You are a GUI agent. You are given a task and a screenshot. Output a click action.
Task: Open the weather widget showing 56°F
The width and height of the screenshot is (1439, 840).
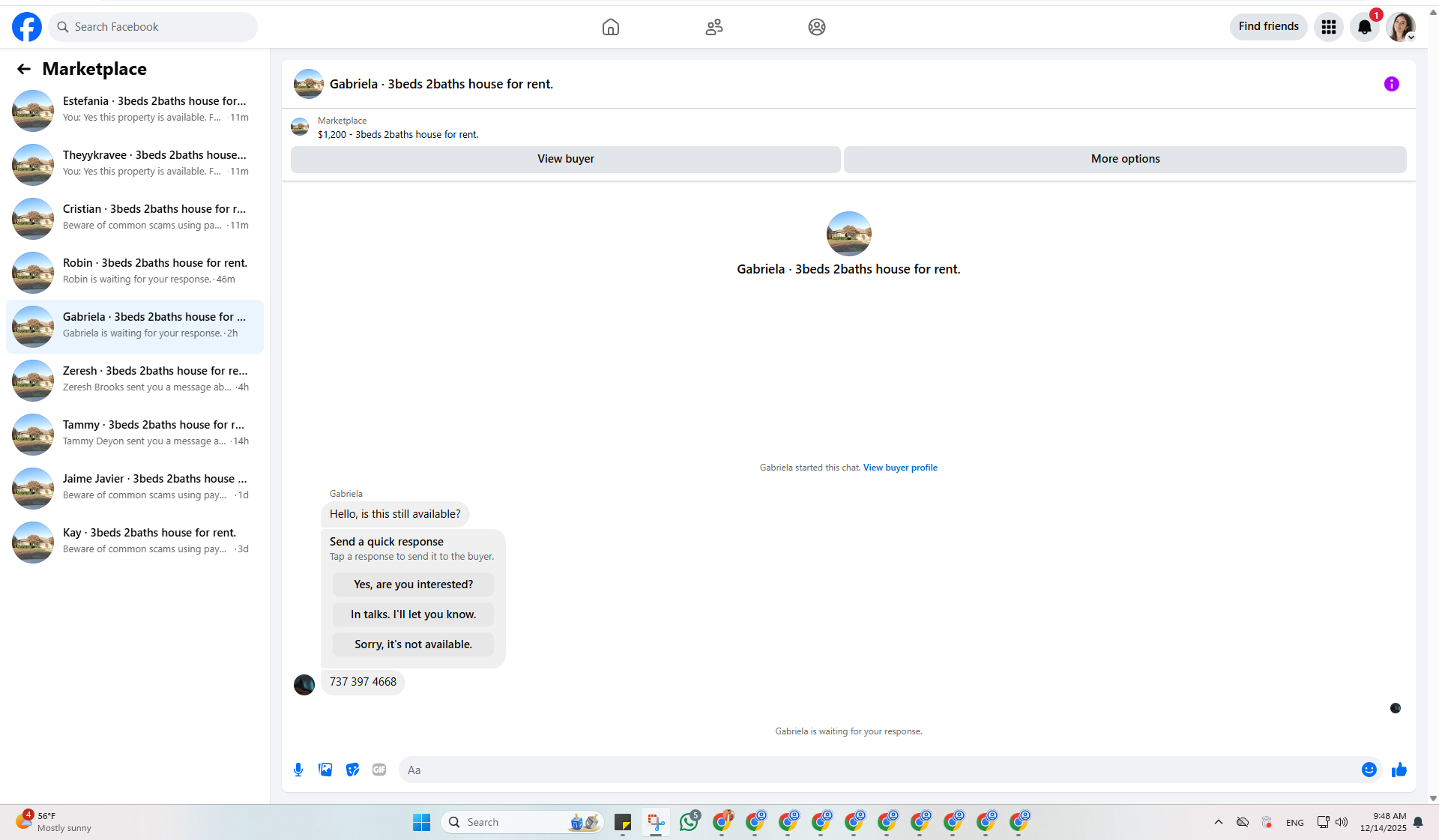pyautogui.click(x=54, y=822)
